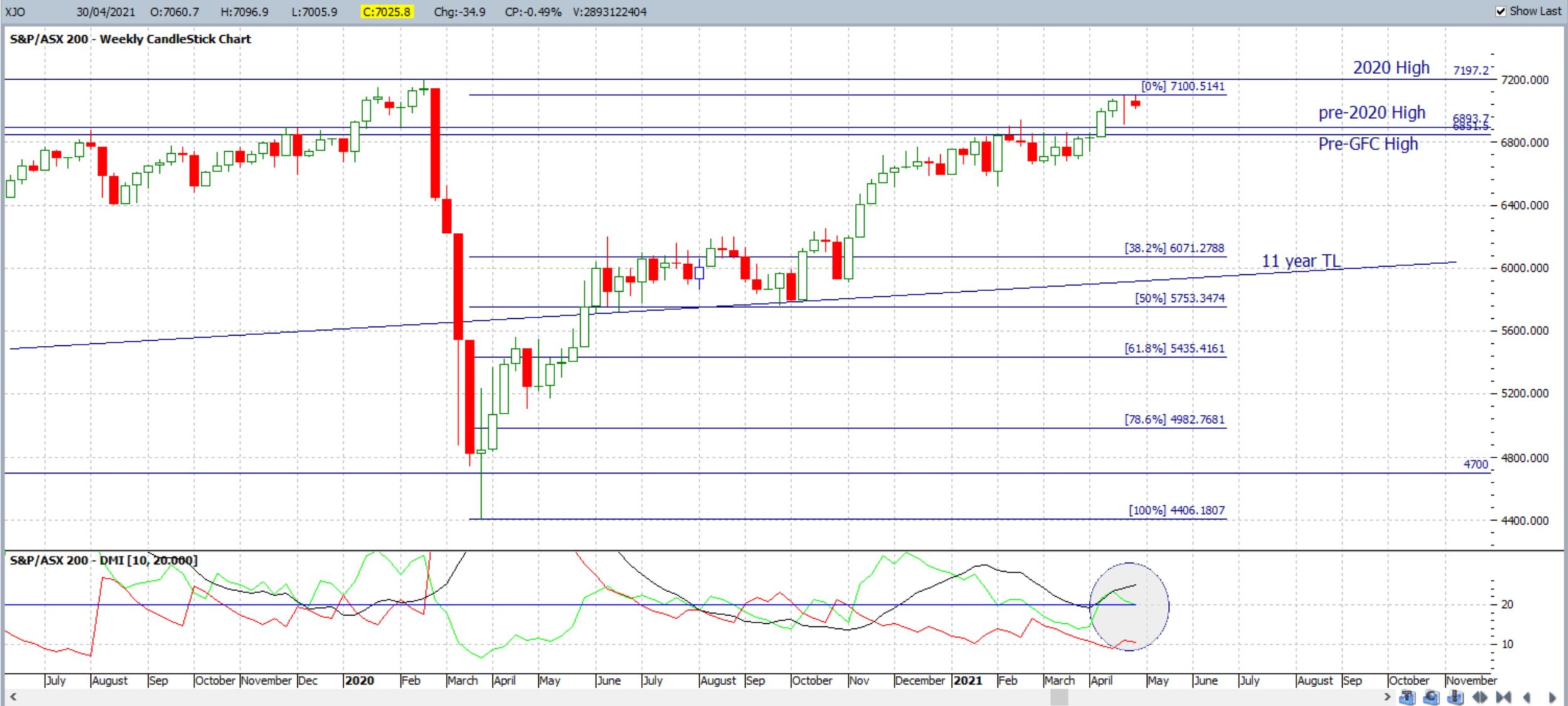
Task: Click the [0%] 7100.5141 Fibonacci label
Action: click(x=1183, y=86)
